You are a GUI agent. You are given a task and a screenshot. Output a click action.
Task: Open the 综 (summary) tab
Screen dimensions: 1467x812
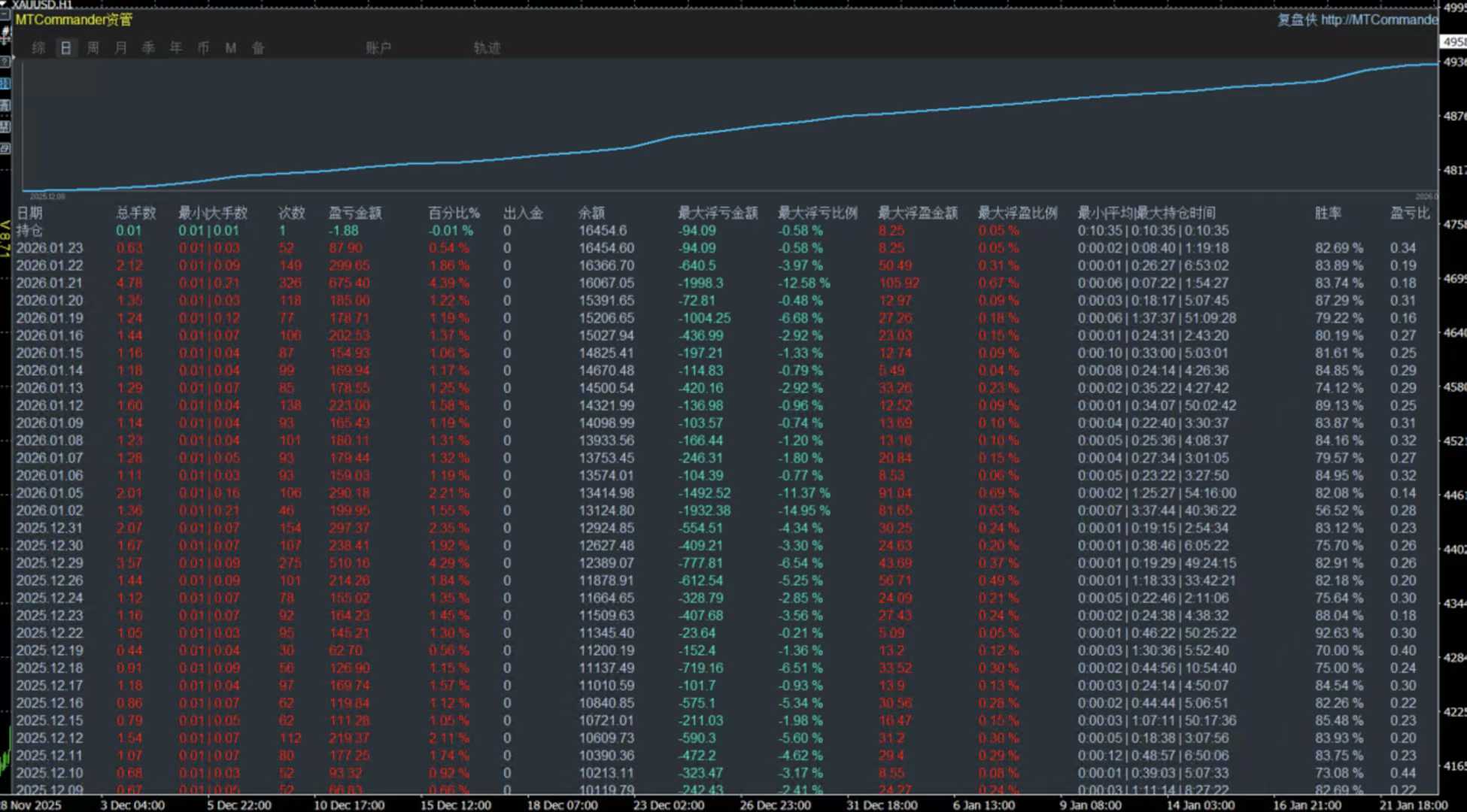pos(38,48)
